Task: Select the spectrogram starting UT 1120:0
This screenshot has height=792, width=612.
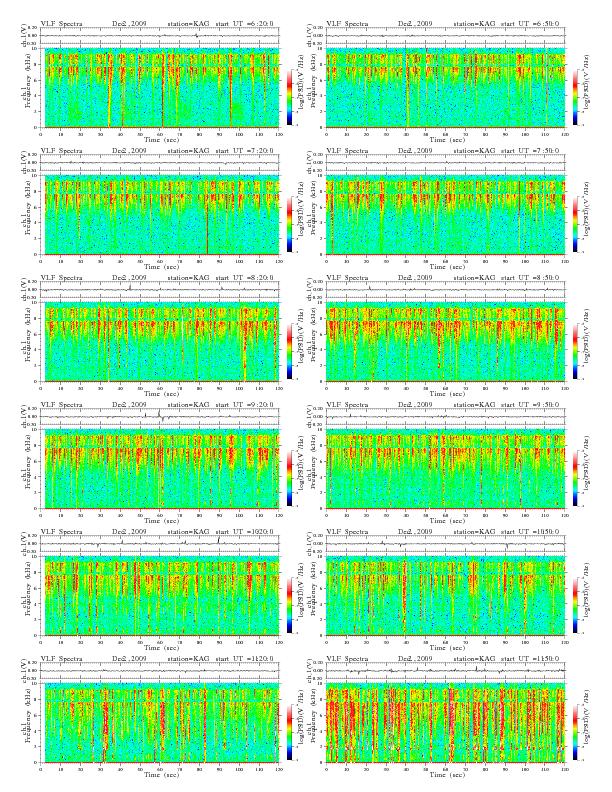Action: [160, 723]
